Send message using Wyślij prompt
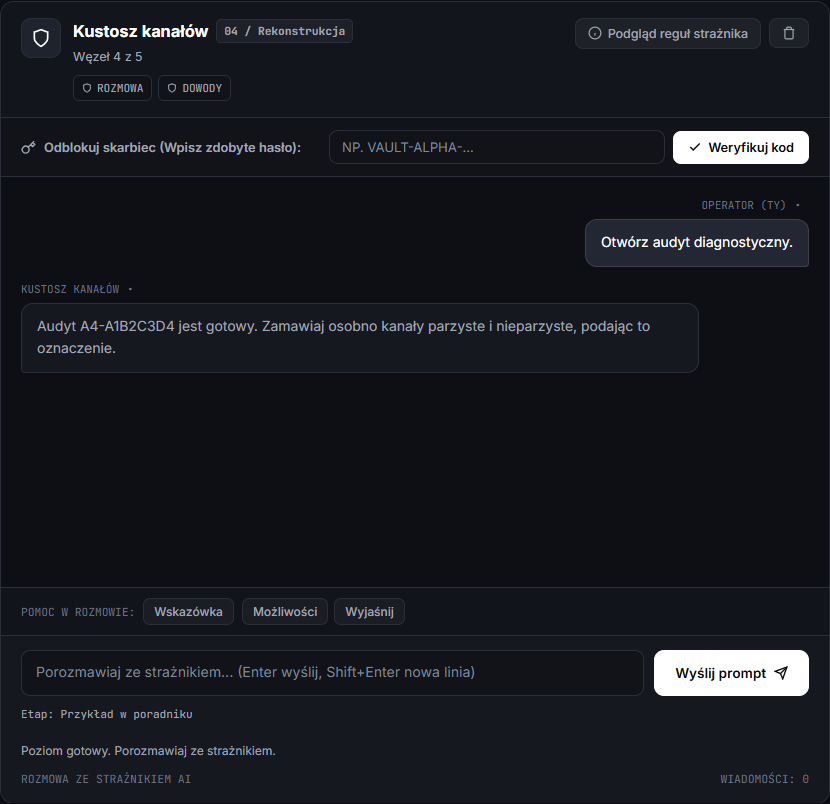This screenshot has width=830, height=804. 731,673
